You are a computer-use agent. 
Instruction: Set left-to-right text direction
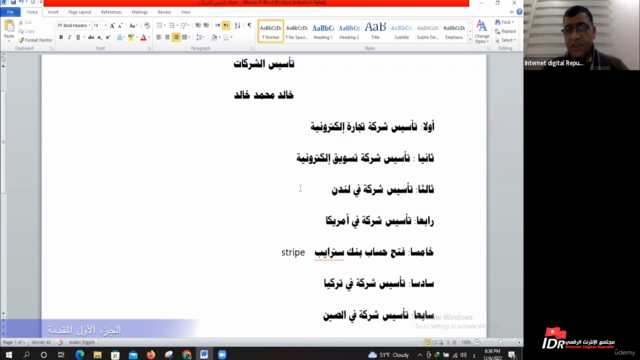(x=218, y=26)
